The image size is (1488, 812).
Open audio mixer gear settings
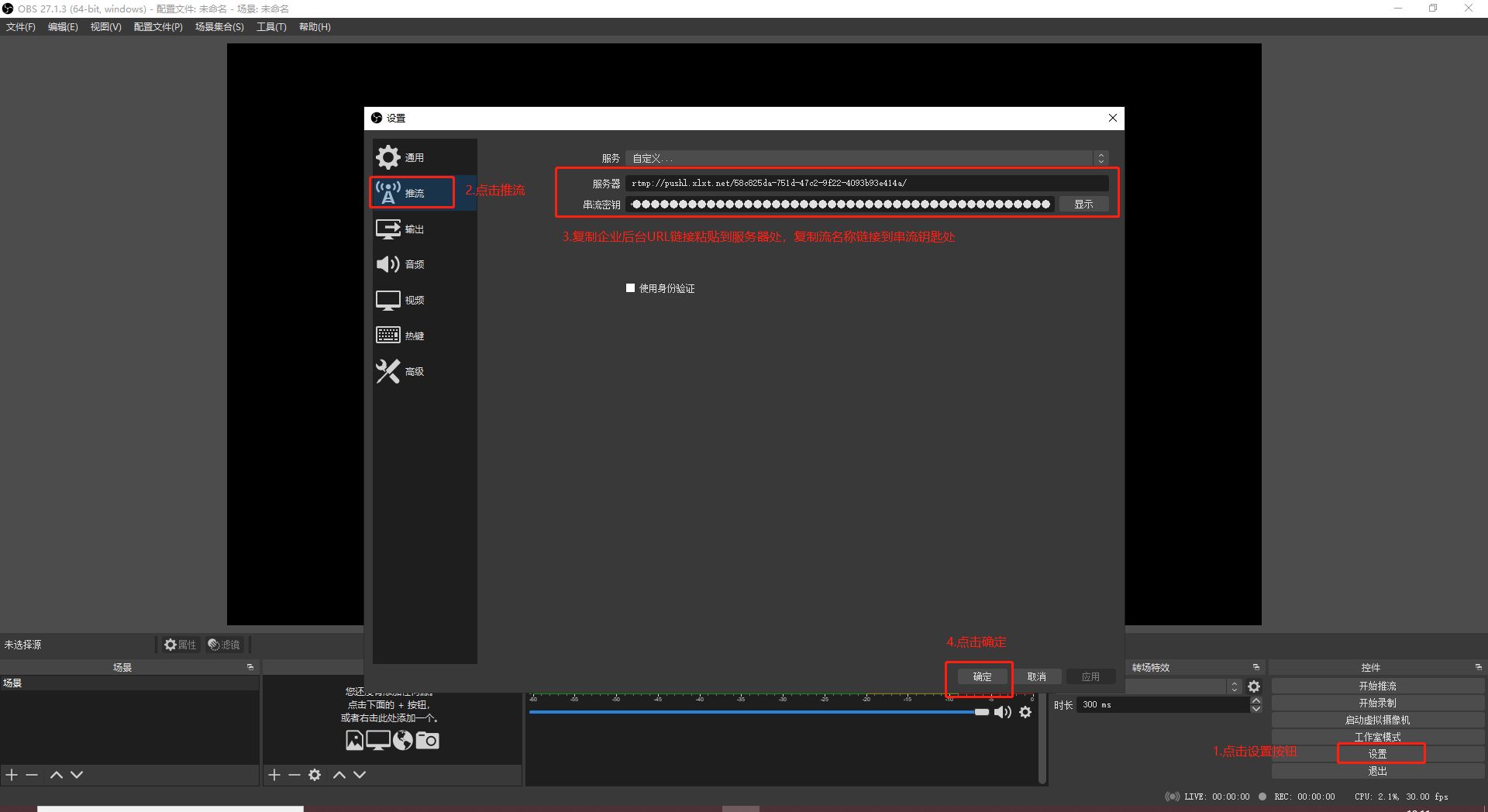[1025, 712]
